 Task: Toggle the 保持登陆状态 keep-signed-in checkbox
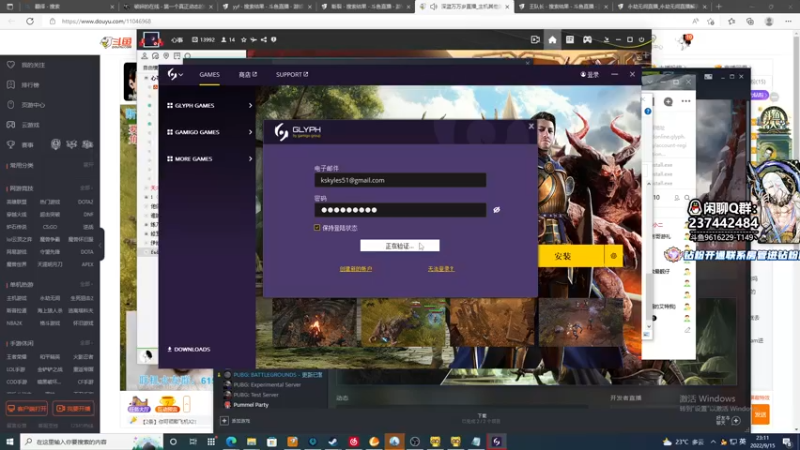pyautogui.click(x=317, y=228)
